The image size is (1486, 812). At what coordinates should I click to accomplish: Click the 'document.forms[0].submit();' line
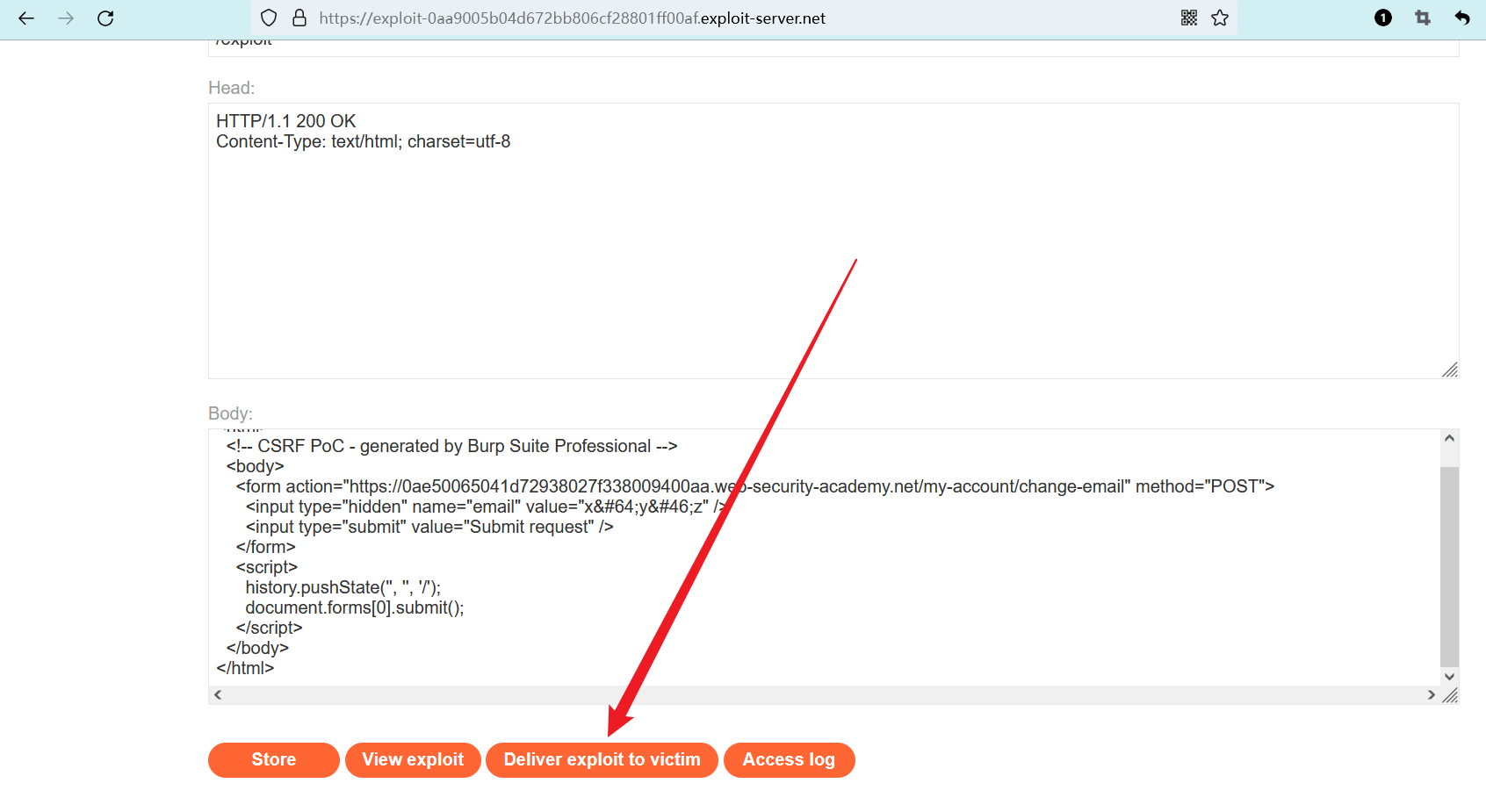tap(355, 607)
